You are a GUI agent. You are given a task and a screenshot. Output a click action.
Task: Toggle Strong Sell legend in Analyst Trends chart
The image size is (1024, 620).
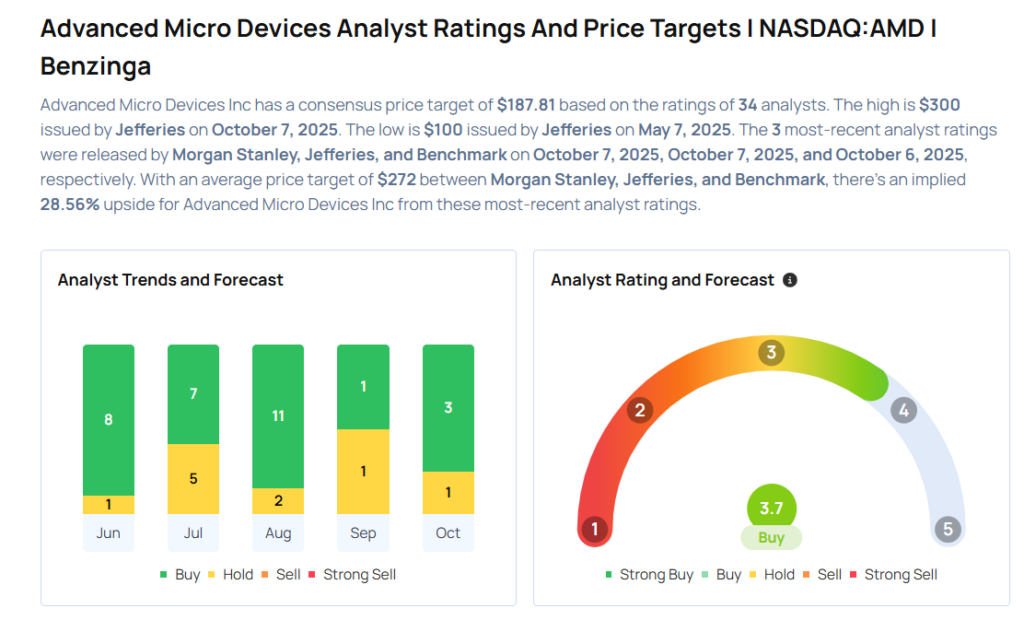[353, 575]
